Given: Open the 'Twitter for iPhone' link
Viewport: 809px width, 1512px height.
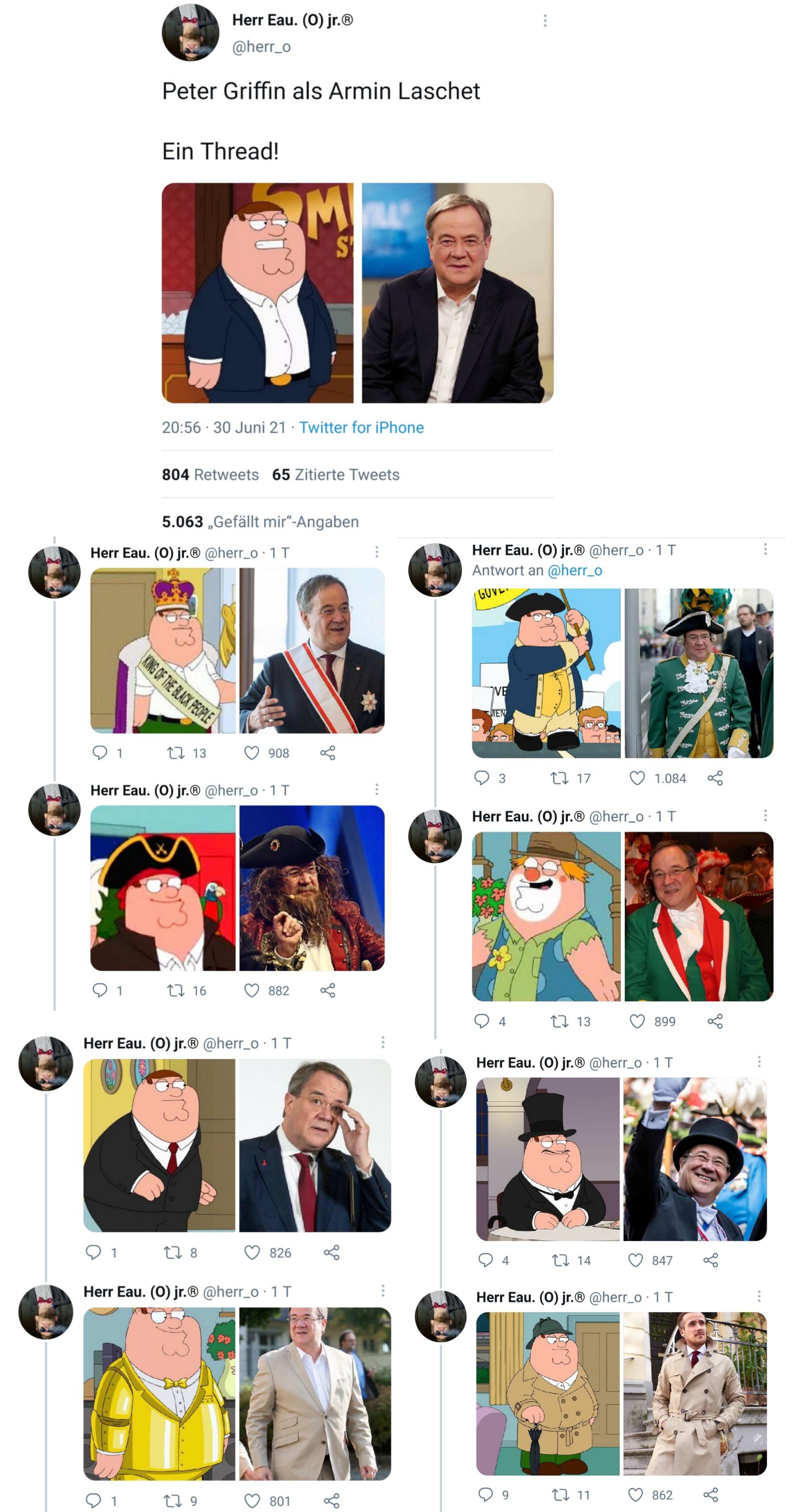Looking at the screenshot, I should (x=361, y=427).
